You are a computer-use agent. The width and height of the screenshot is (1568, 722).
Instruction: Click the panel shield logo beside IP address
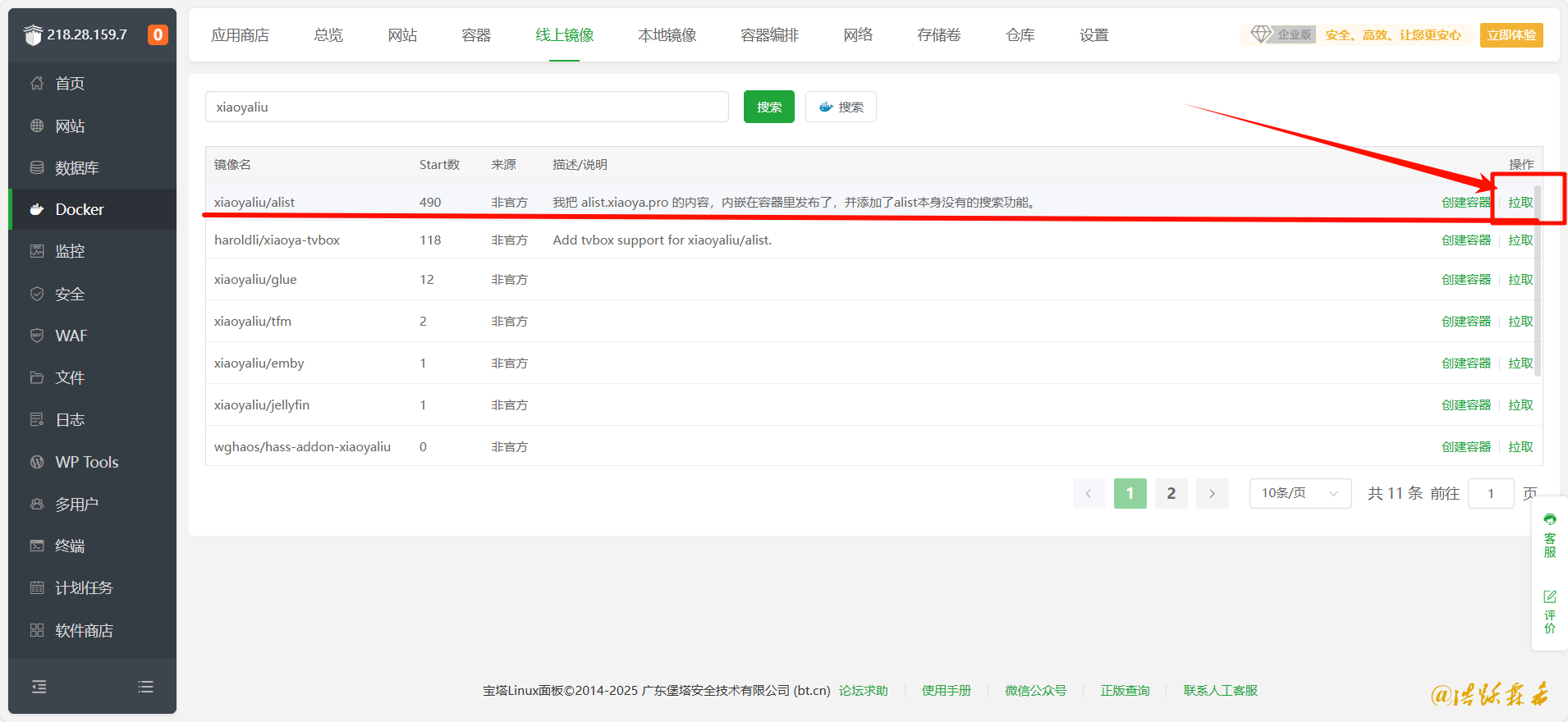click(33, 34)
